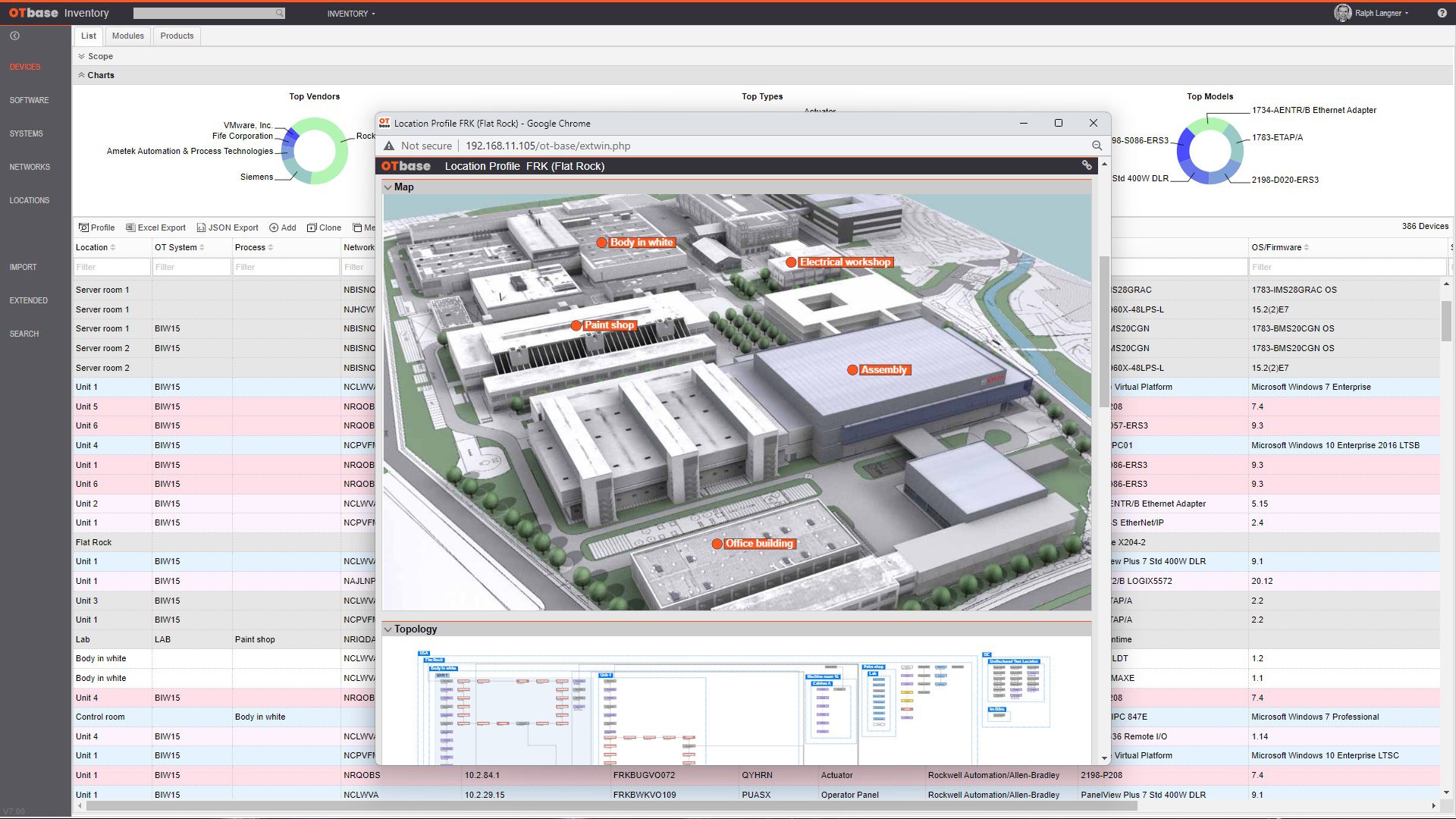1456x819 pixels.
Task: Click the OS/Firmware filter input field
Action: (x=1348, y=267)
